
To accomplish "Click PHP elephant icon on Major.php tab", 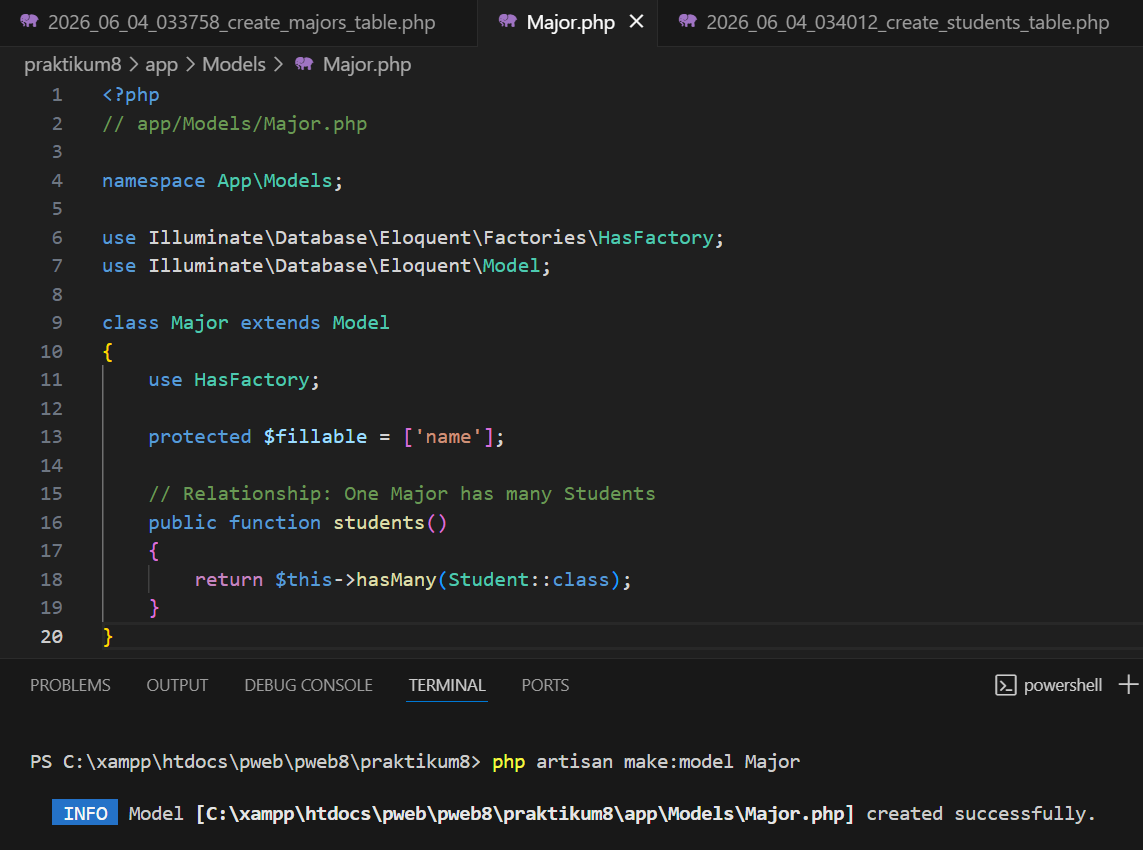I will (507, 21).
